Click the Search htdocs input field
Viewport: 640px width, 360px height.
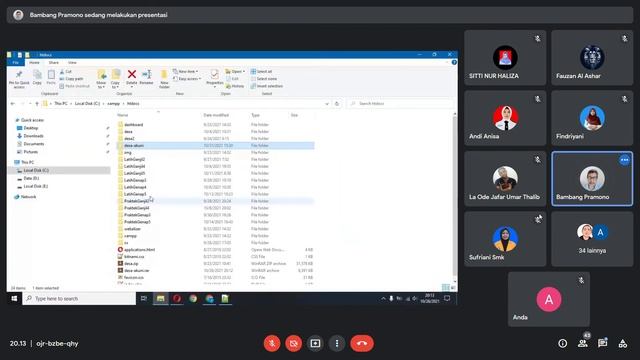(400, 104)
